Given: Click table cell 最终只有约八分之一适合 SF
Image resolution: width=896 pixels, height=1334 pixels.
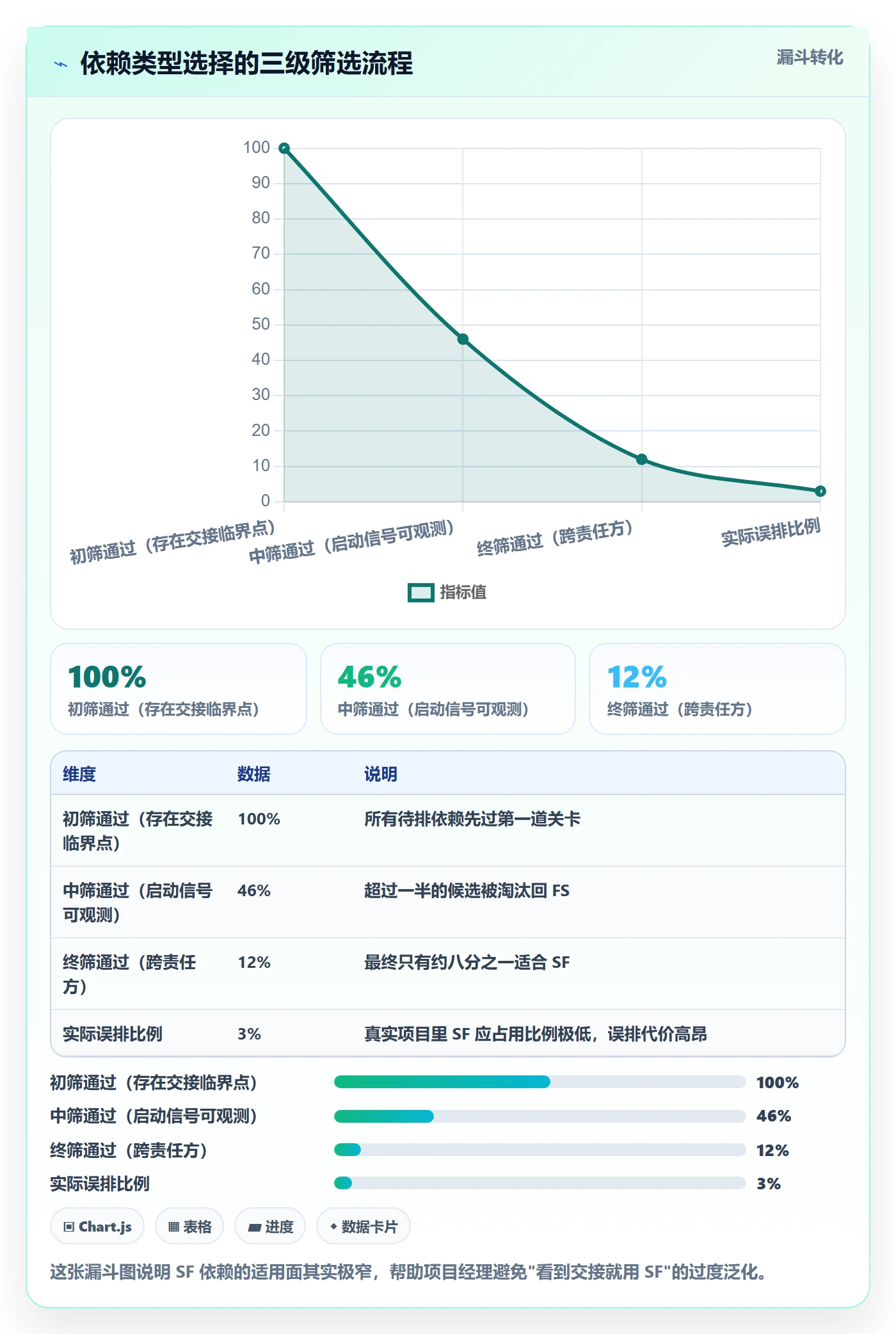Looking at the screenshot, I should (x=467, y=962).
